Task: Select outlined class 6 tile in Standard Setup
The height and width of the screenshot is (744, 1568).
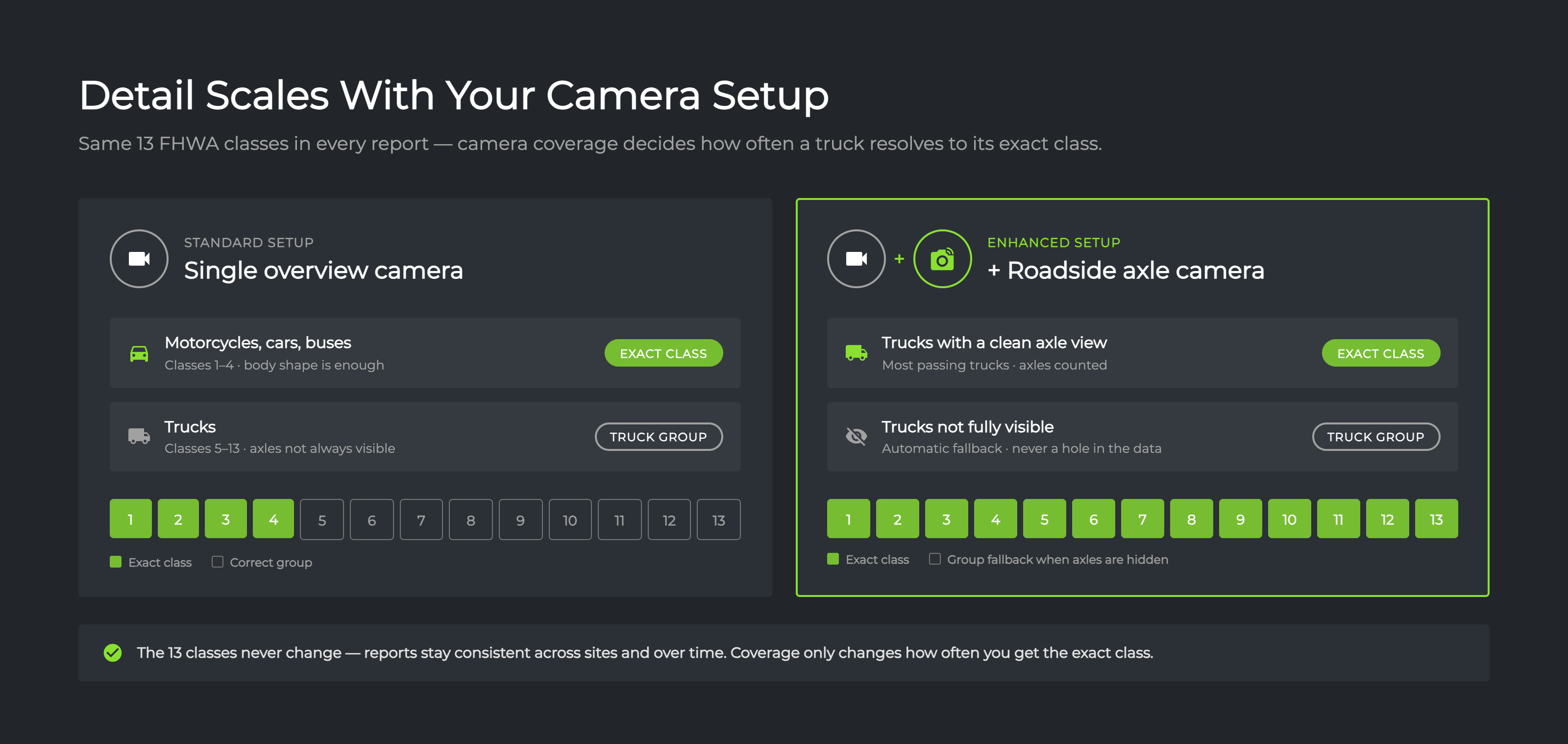Action: pos(372,520)
